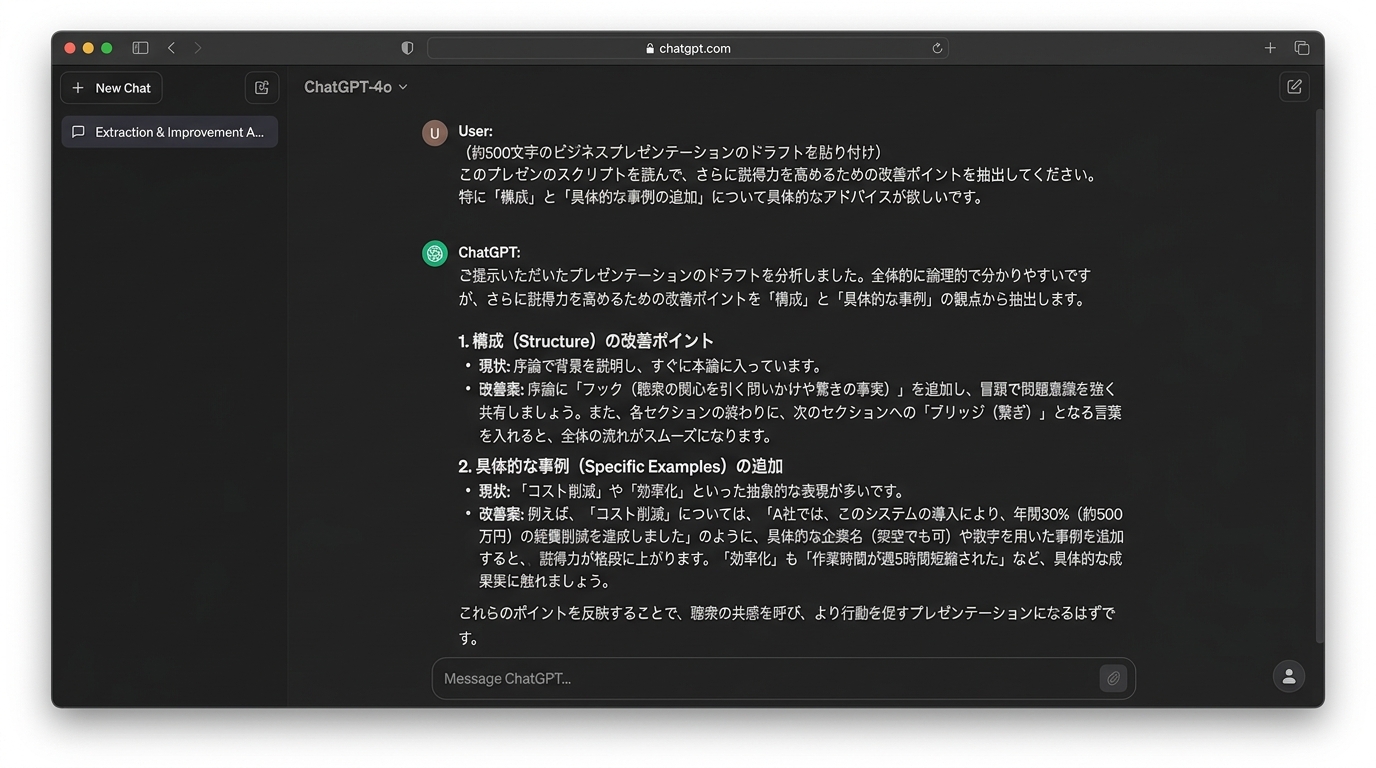This screenshot has height=768, width=1376.
Task: Open the user profile icon at bottom right
Action: pos(1289,677)
